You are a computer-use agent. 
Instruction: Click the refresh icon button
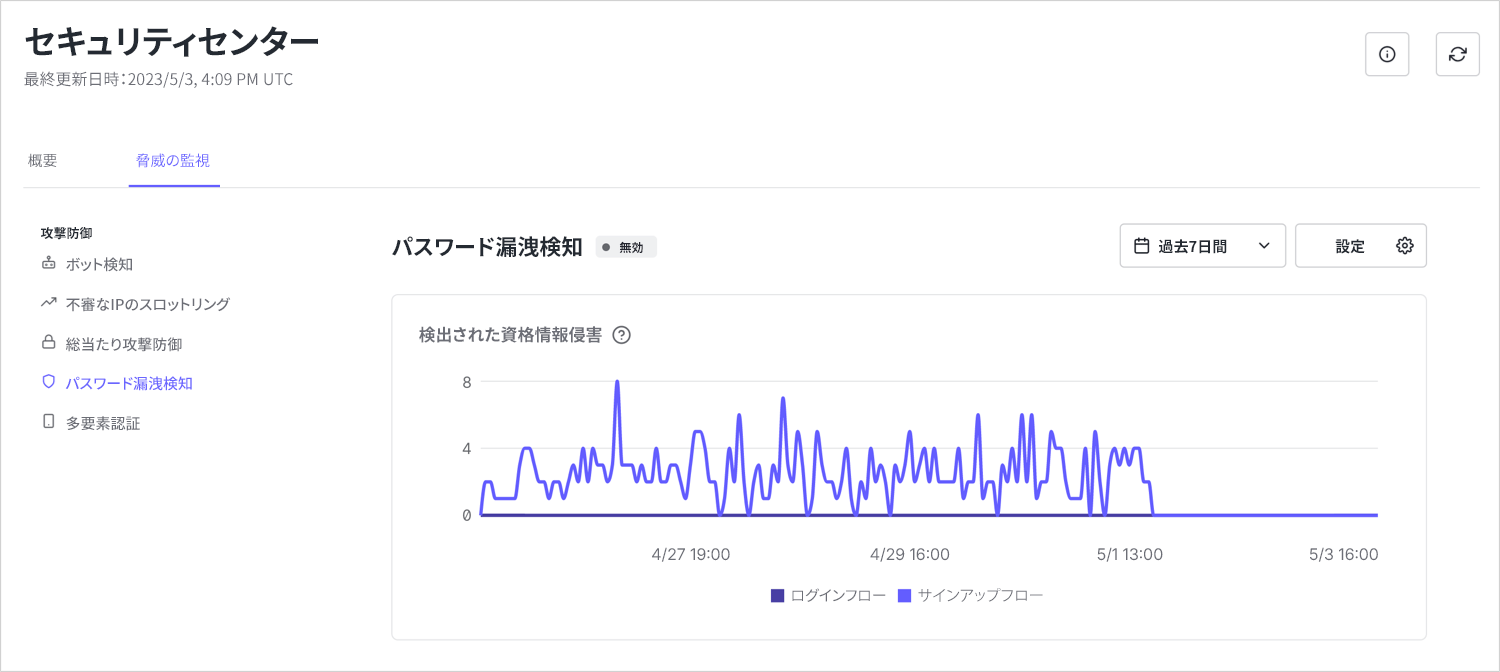coord(1457,54)
